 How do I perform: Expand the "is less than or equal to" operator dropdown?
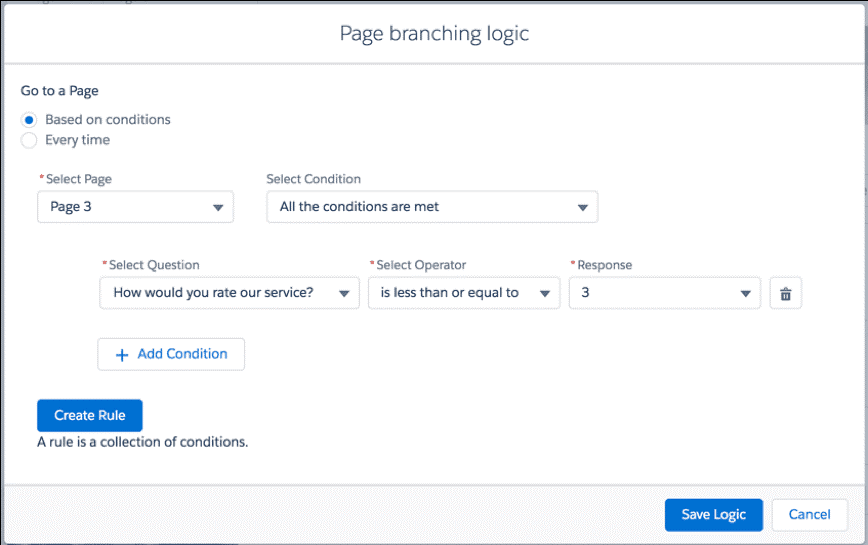click(464, 293)
